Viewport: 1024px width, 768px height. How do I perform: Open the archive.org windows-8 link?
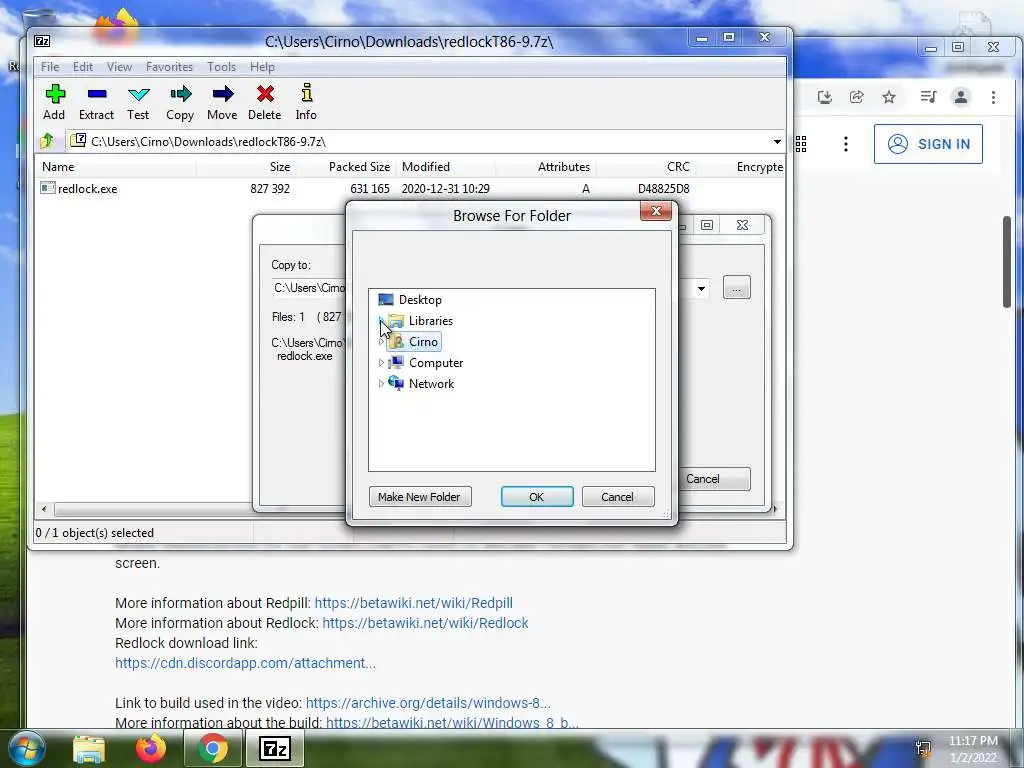tap(428, 703)
